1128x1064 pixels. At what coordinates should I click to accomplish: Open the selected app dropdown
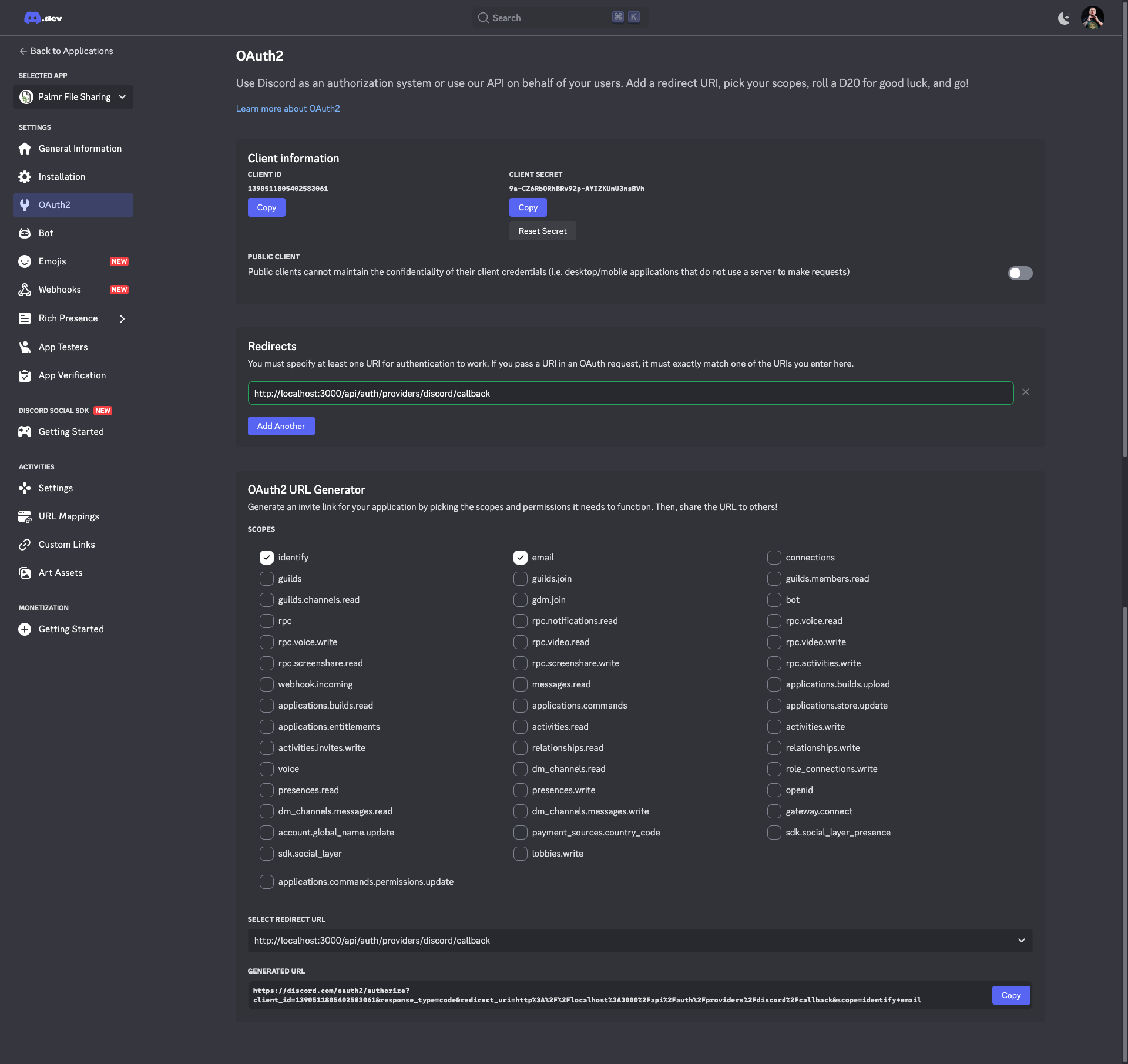point(73,97)
